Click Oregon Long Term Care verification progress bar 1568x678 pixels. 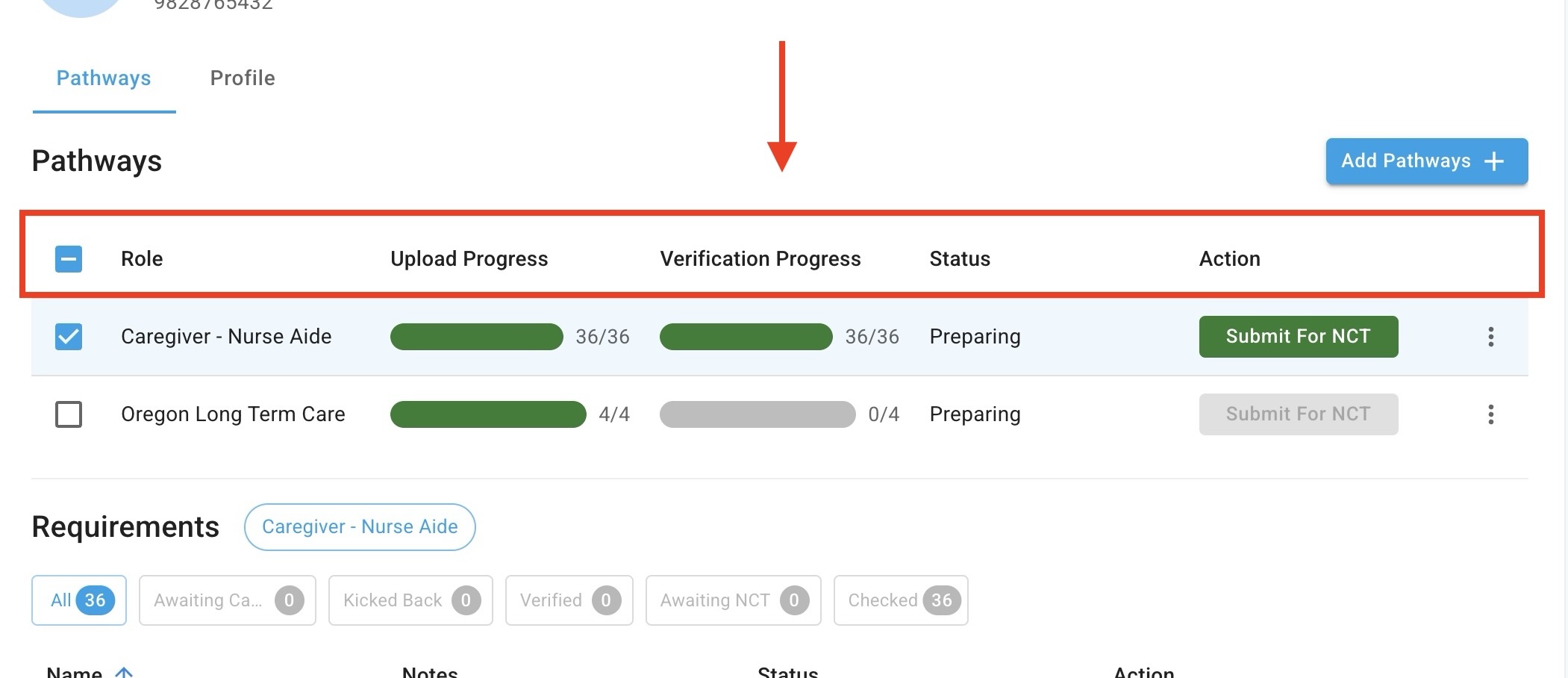click(758, 414)
